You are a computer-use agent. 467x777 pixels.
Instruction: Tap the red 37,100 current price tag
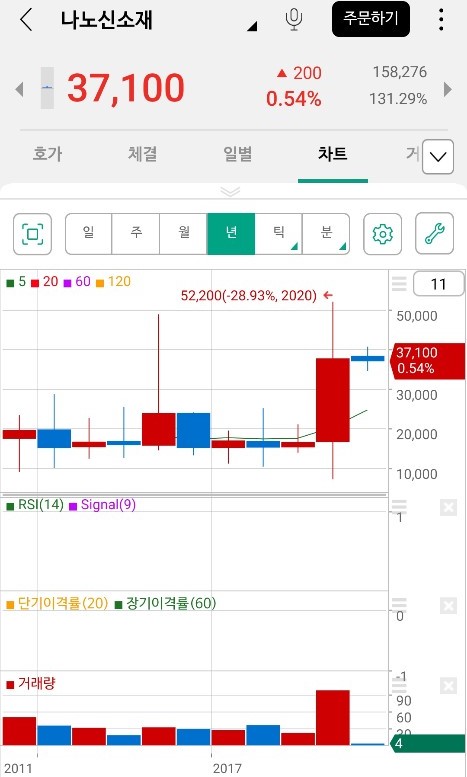(x=428, y=361)
